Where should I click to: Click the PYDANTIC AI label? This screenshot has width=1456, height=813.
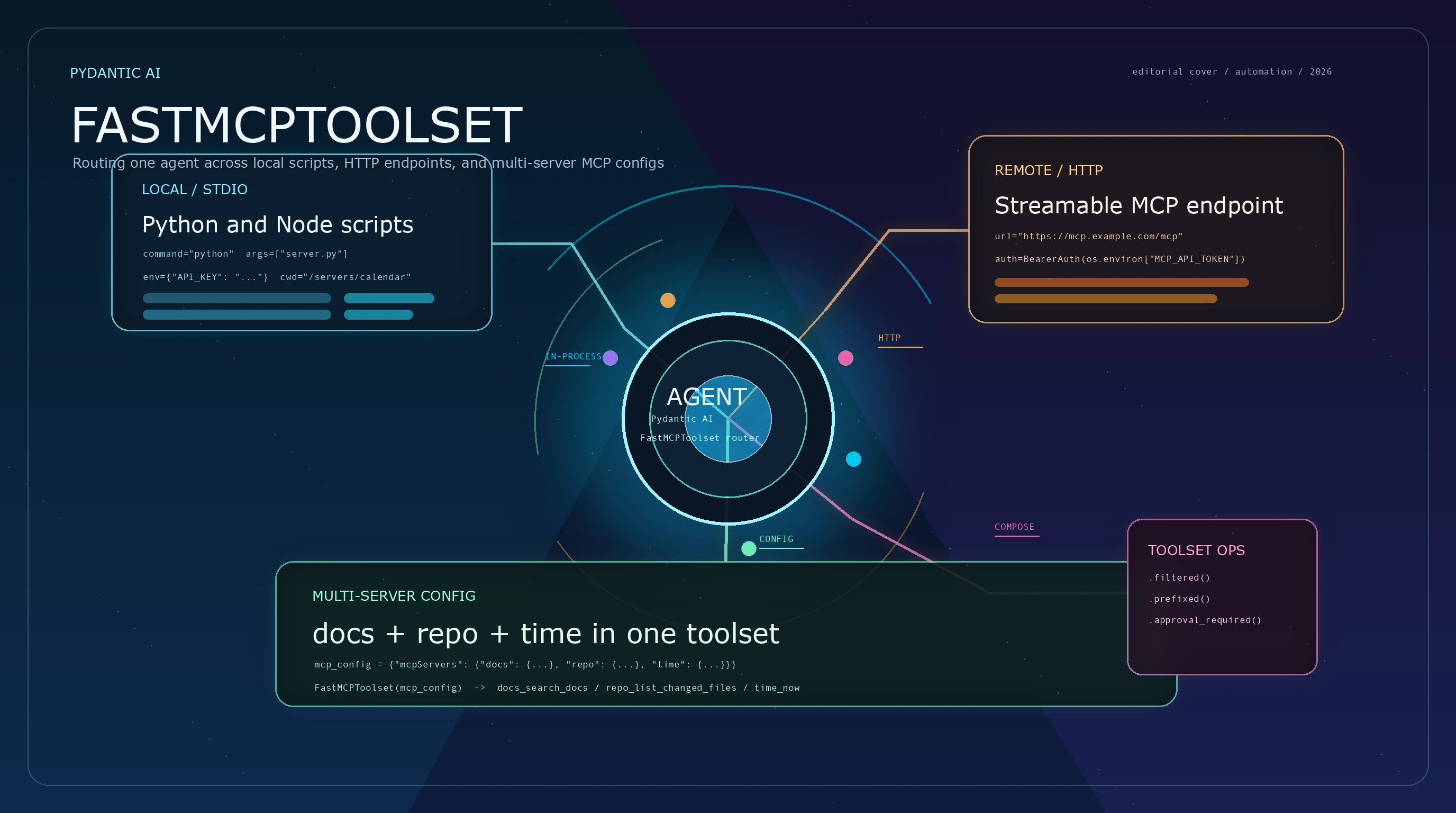115,73
